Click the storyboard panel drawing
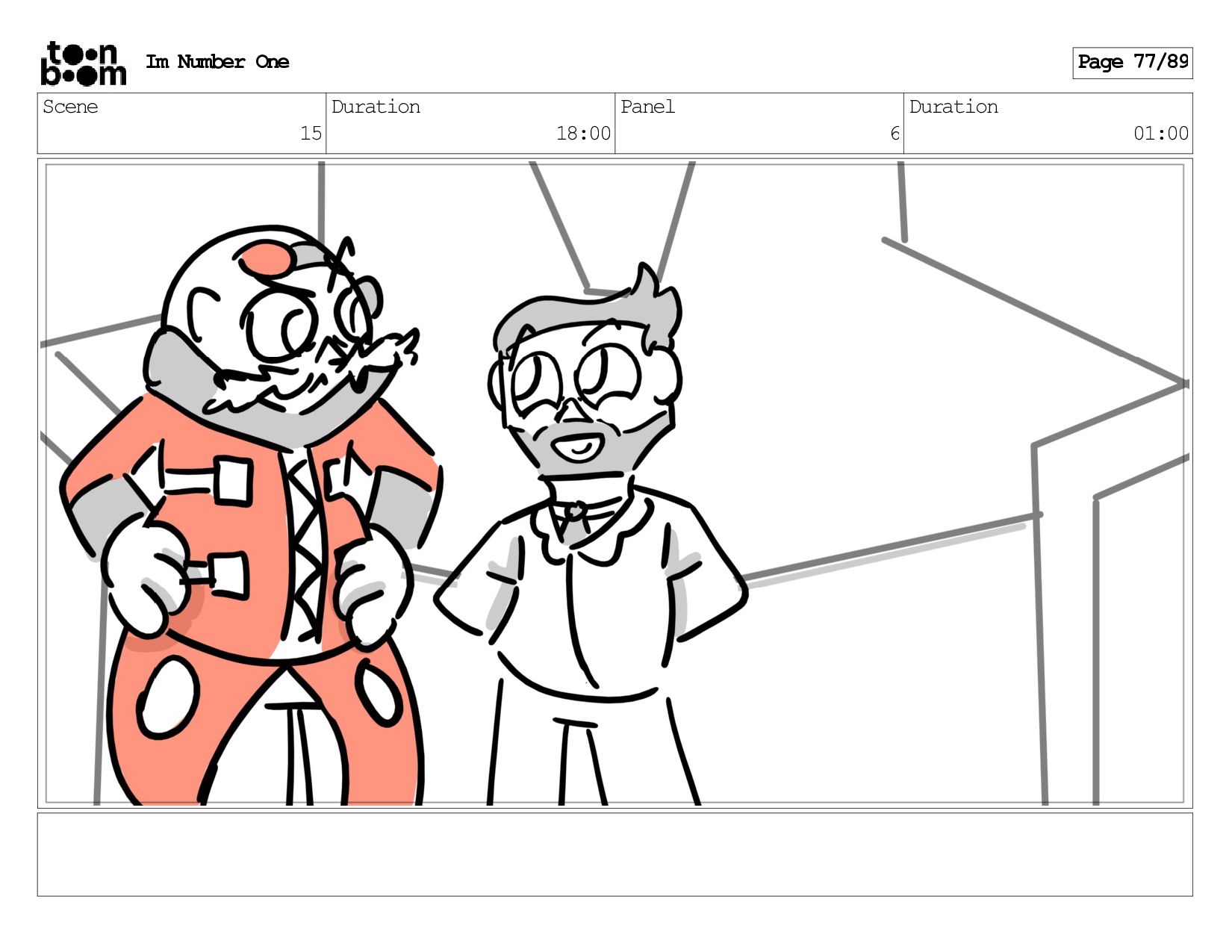 click(615, 483)
